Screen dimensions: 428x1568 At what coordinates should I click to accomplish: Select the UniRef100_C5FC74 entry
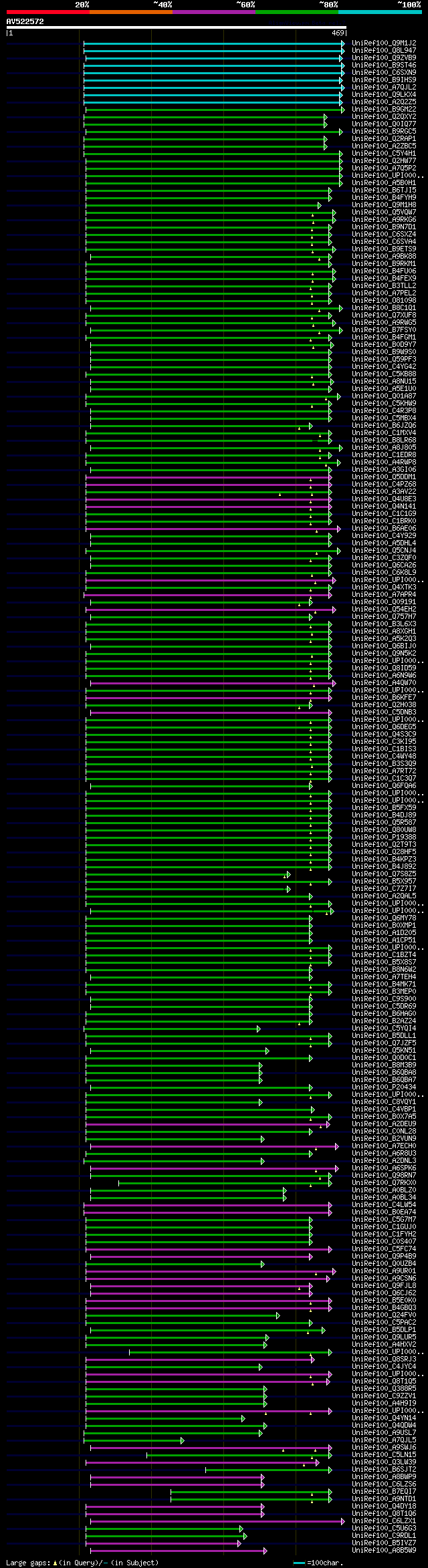coord(384,1249)
